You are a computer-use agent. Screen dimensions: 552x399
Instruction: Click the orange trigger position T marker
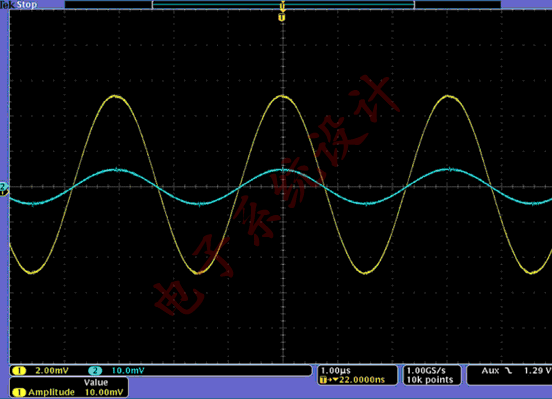tap(282, 17)
